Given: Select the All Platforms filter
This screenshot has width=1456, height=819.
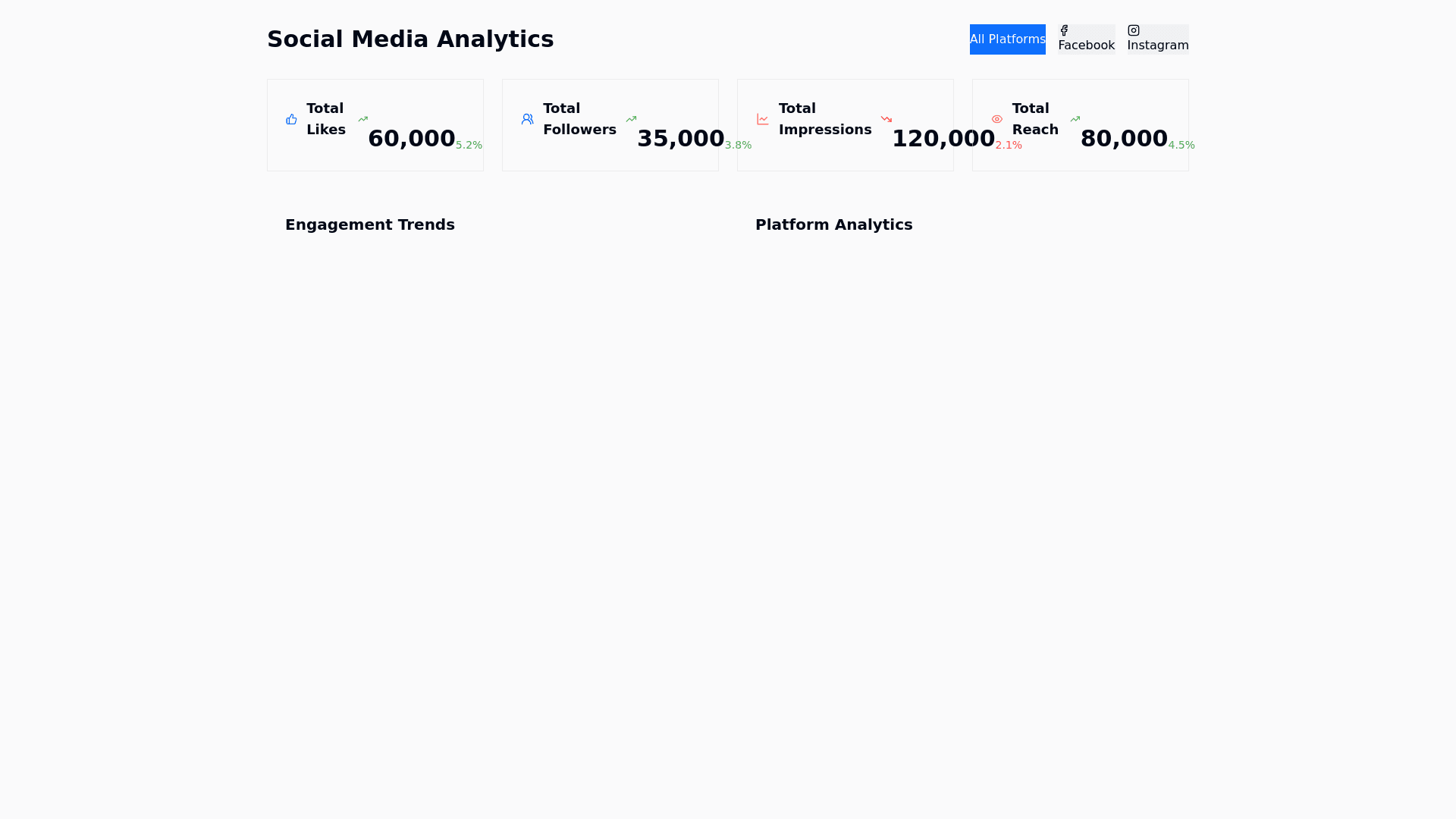Looking at the screenshot, I should (x=1007, y=39).
